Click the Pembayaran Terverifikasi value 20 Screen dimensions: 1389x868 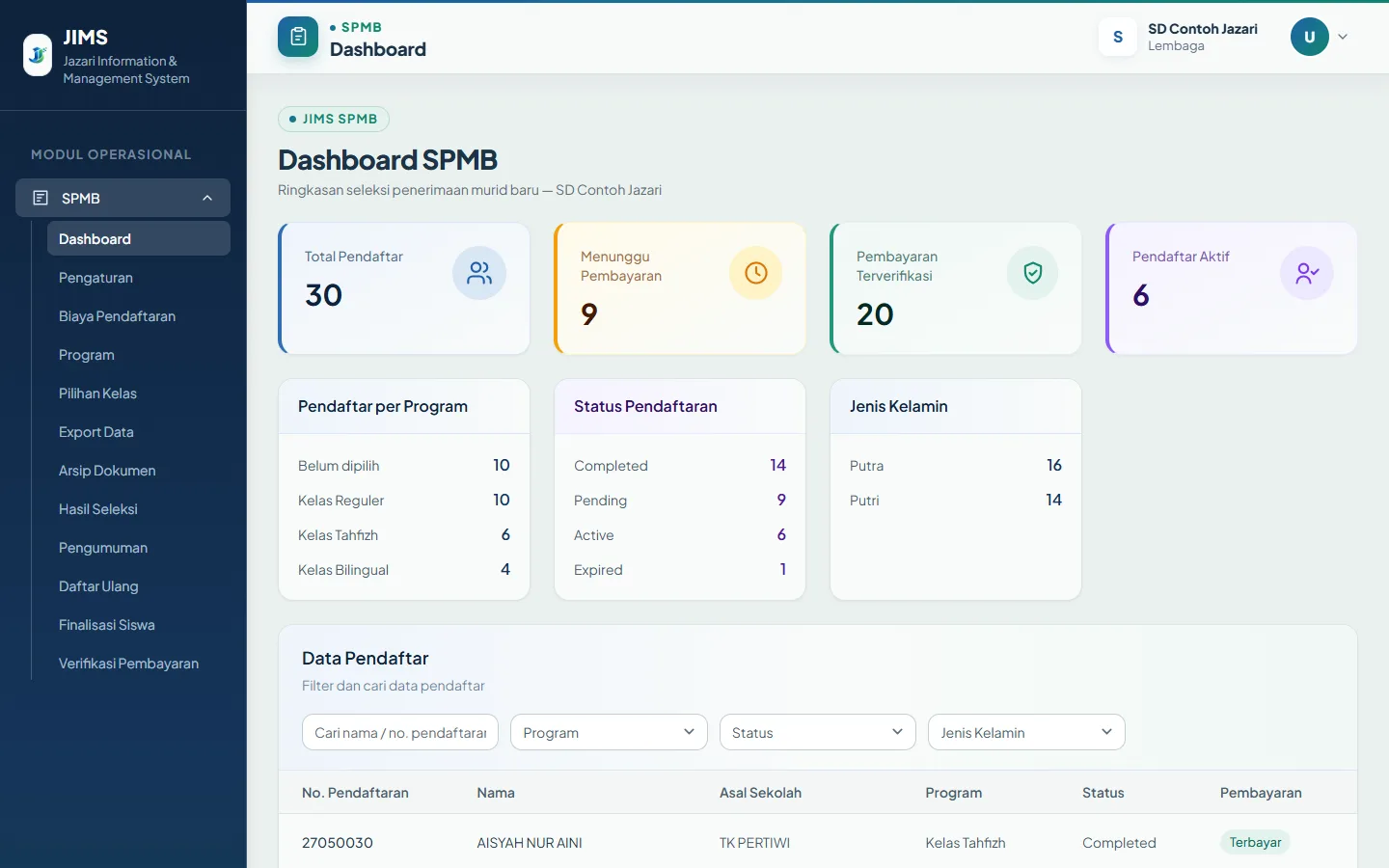(875, 314)
